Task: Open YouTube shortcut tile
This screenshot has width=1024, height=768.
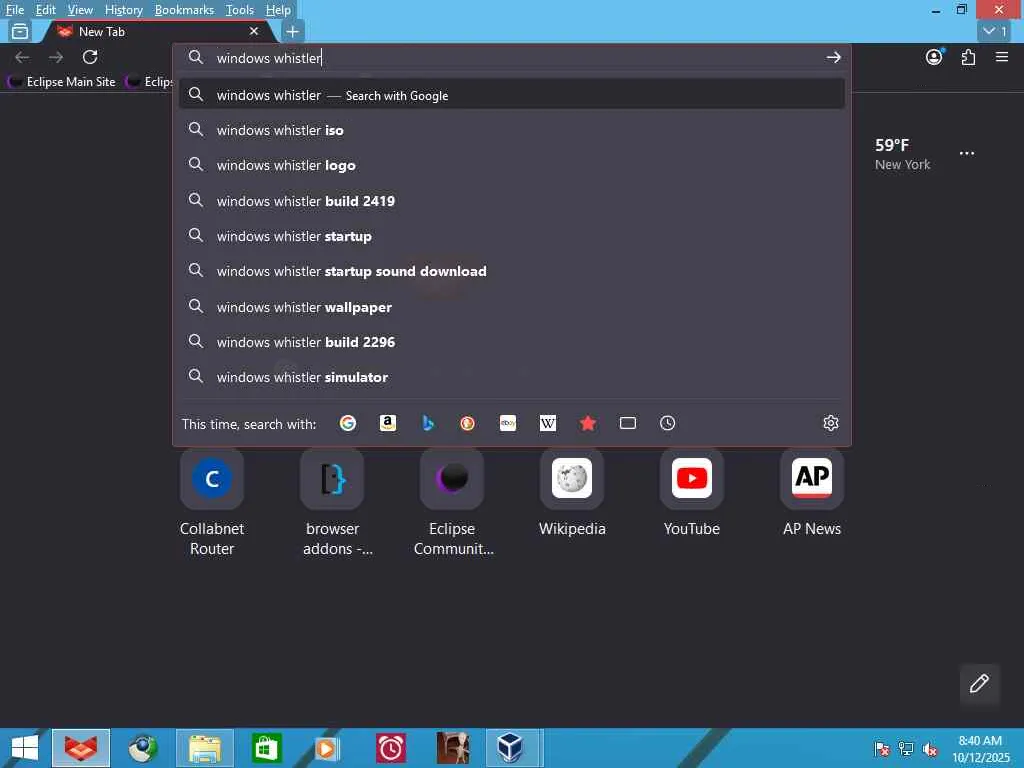Action: 692,494
